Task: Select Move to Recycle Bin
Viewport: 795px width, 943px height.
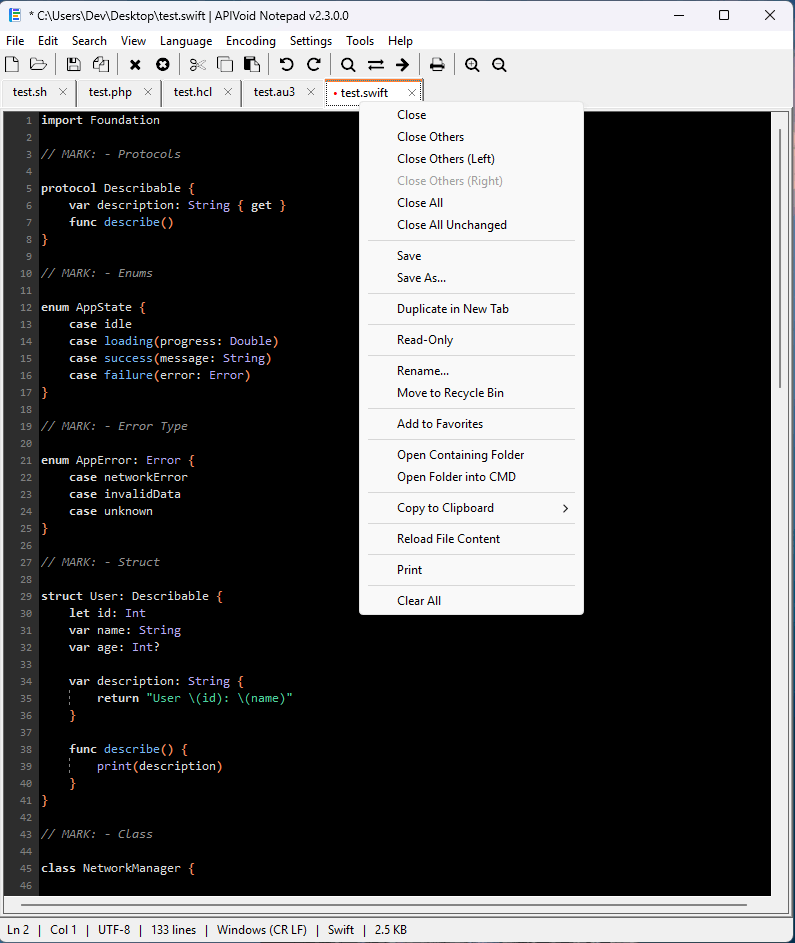Action: pyautogui.click(x=471, y=393)
